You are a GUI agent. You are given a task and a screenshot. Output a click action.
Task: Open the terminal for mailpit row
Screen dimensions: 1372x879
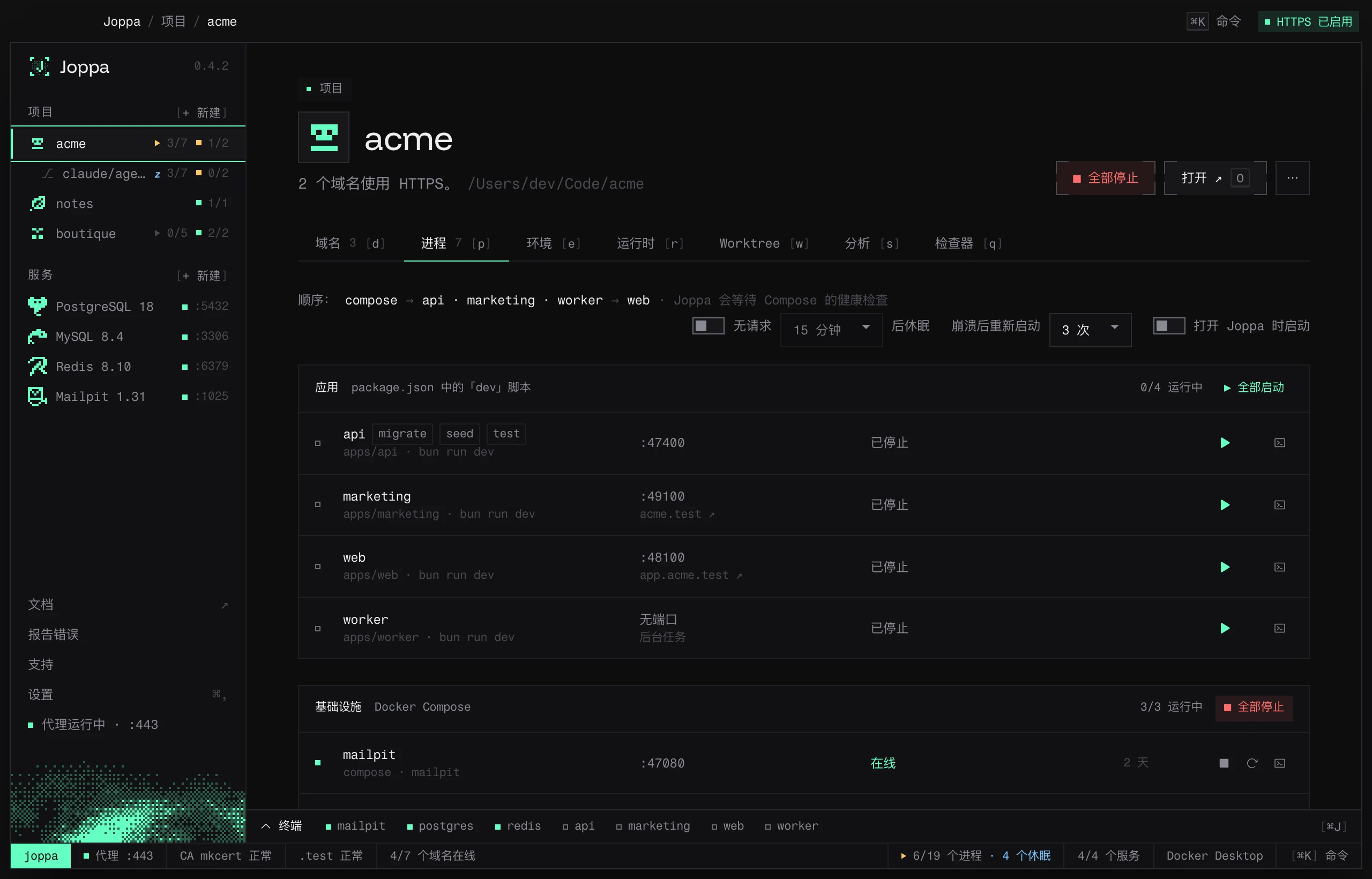pyautogui.click(x=1279, y=763)
